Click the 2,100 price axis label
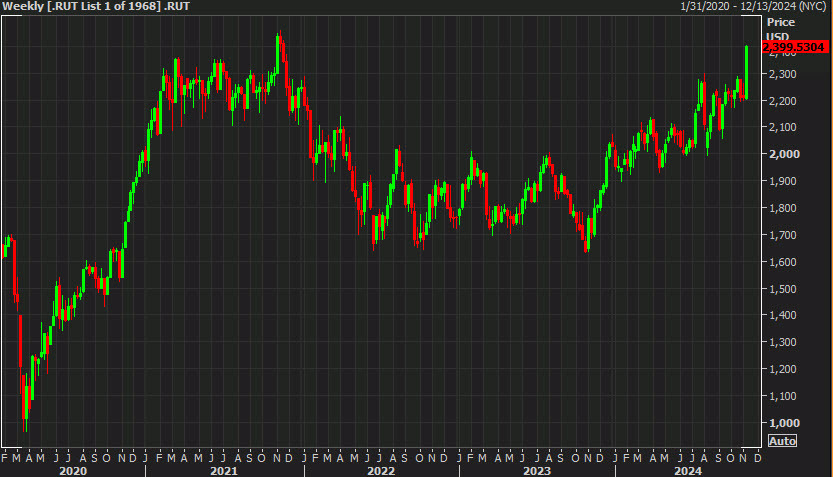The image size is (833, 477). coord(783,127)
